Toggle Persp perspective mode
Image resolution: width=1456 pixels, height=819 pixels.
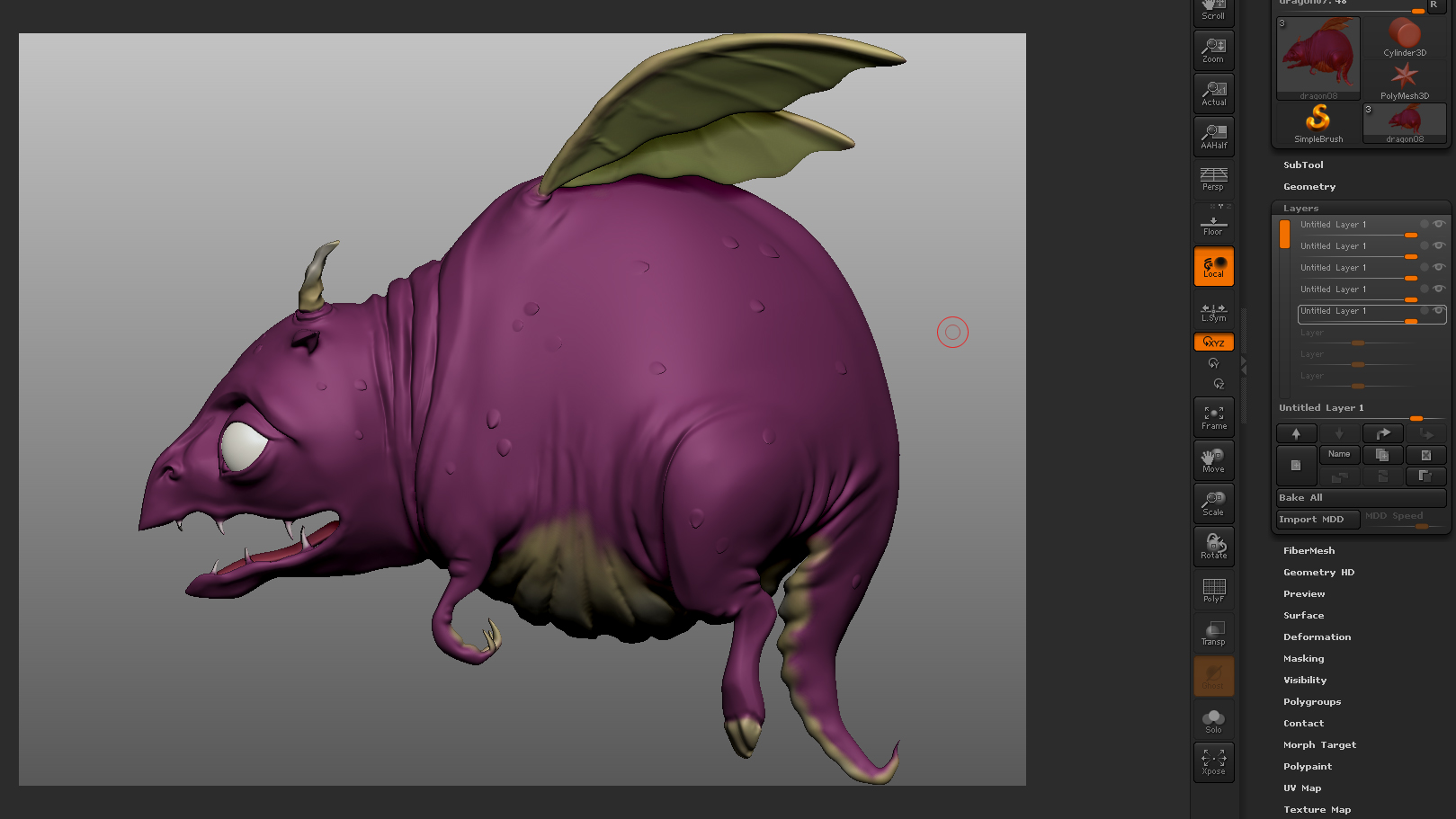tap(1213, 179)
